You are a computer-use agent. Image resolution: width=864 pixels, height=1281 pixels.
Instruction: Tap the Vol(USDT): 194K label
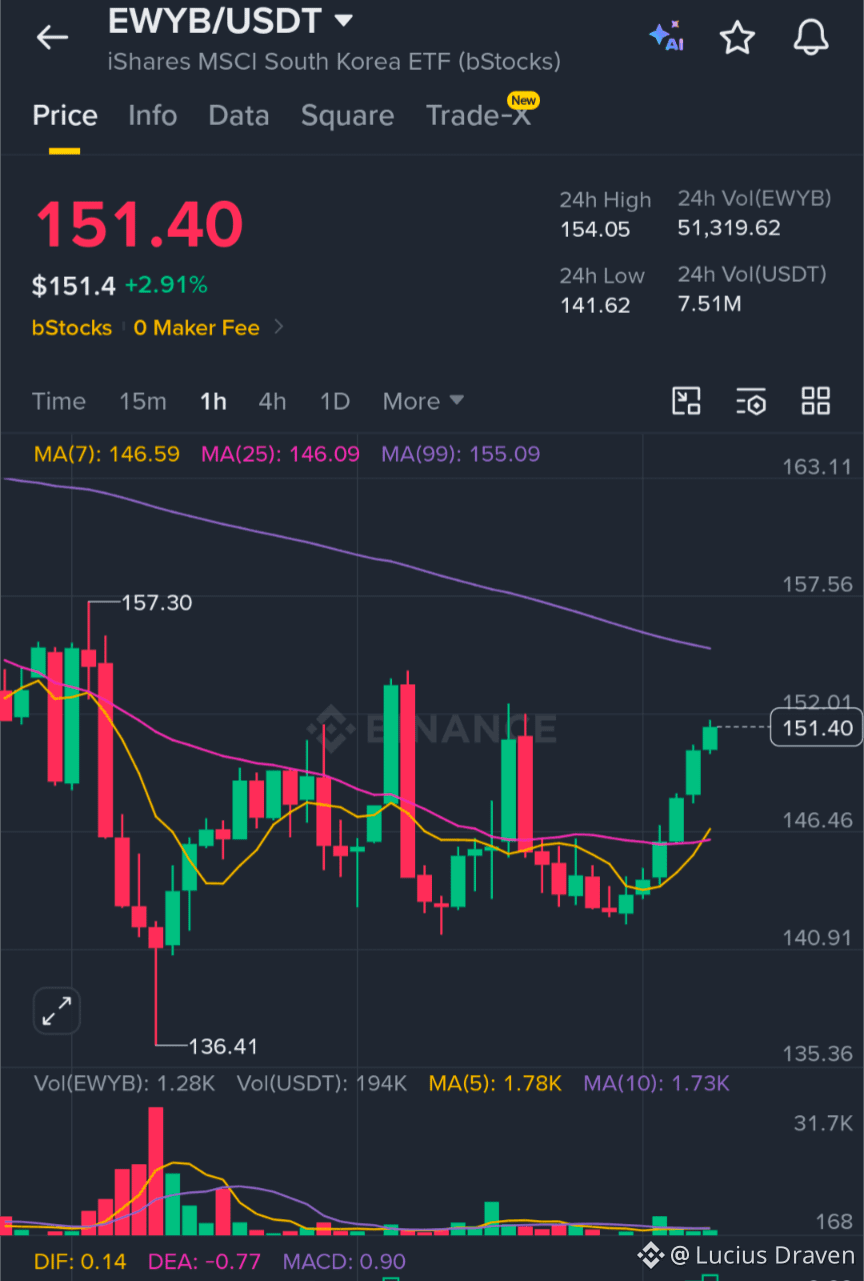pos(322,1083)
